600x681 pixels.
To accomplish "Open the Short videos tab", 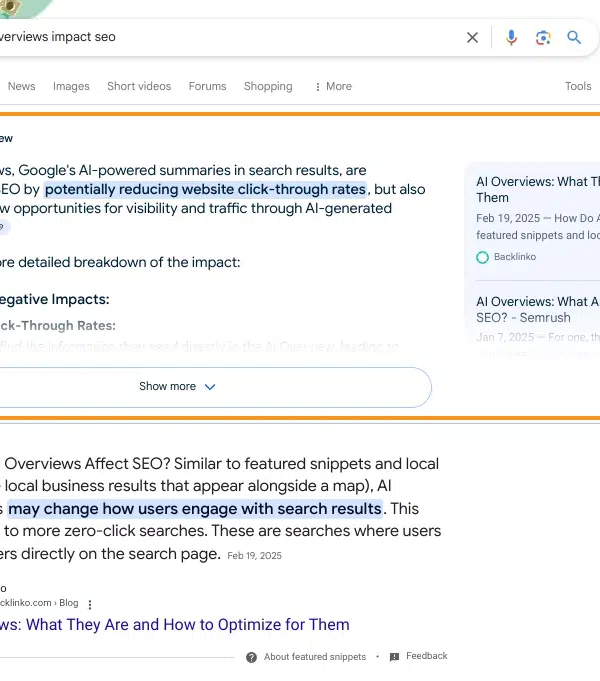I will [139, 86].
